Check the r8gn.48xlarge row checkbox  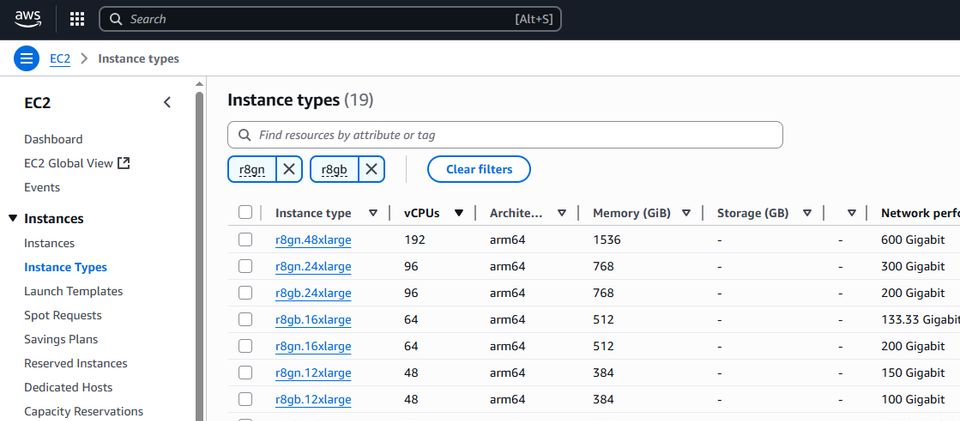tap(246, 239)
